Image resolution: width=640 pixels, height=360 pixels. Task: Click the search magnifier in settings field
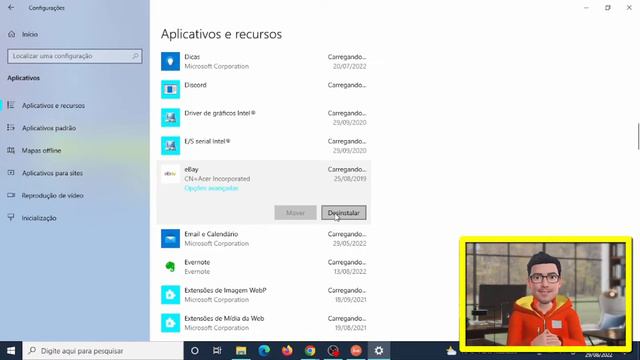click(135, 56)
